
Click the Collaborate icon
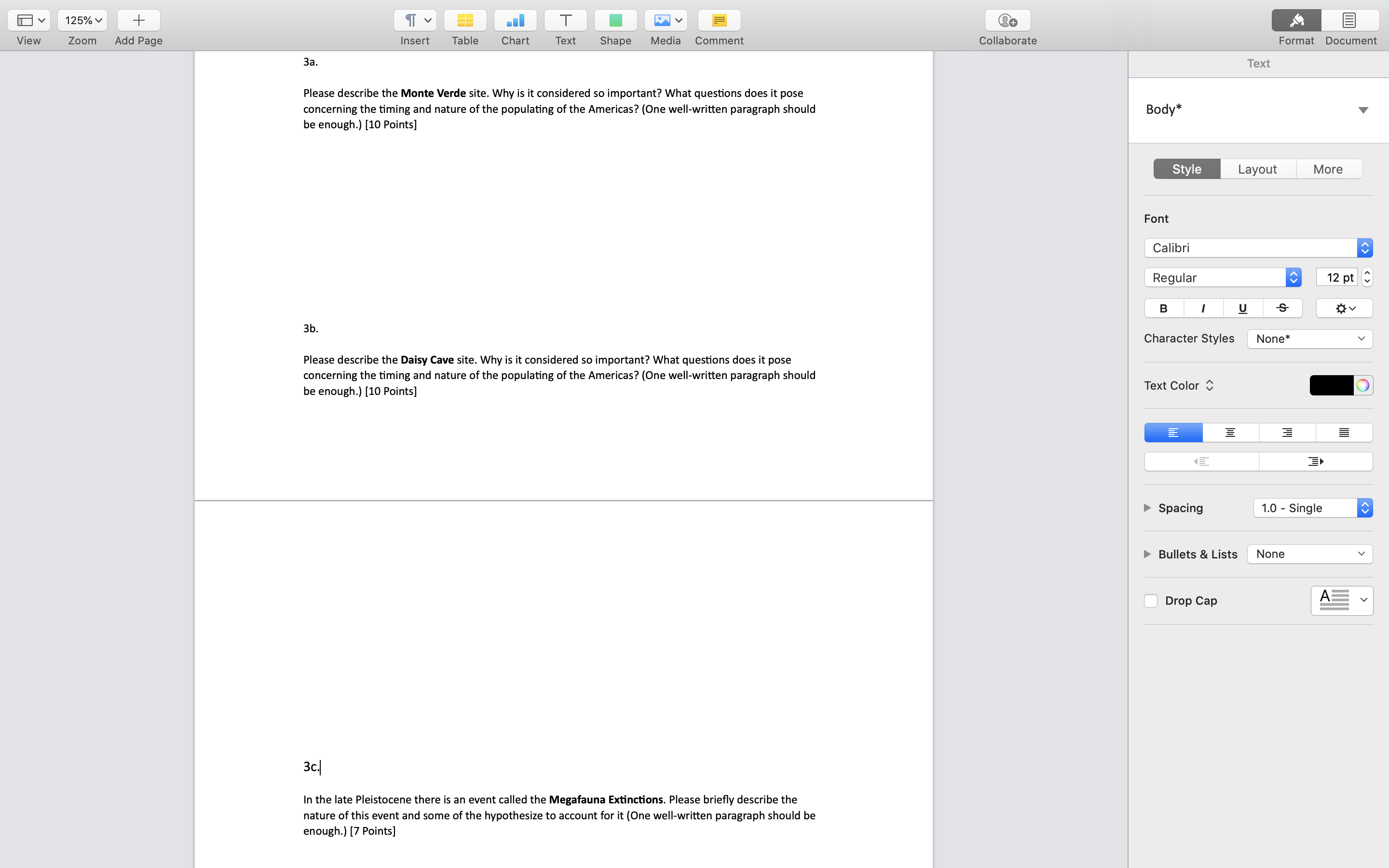point(1008,21)
